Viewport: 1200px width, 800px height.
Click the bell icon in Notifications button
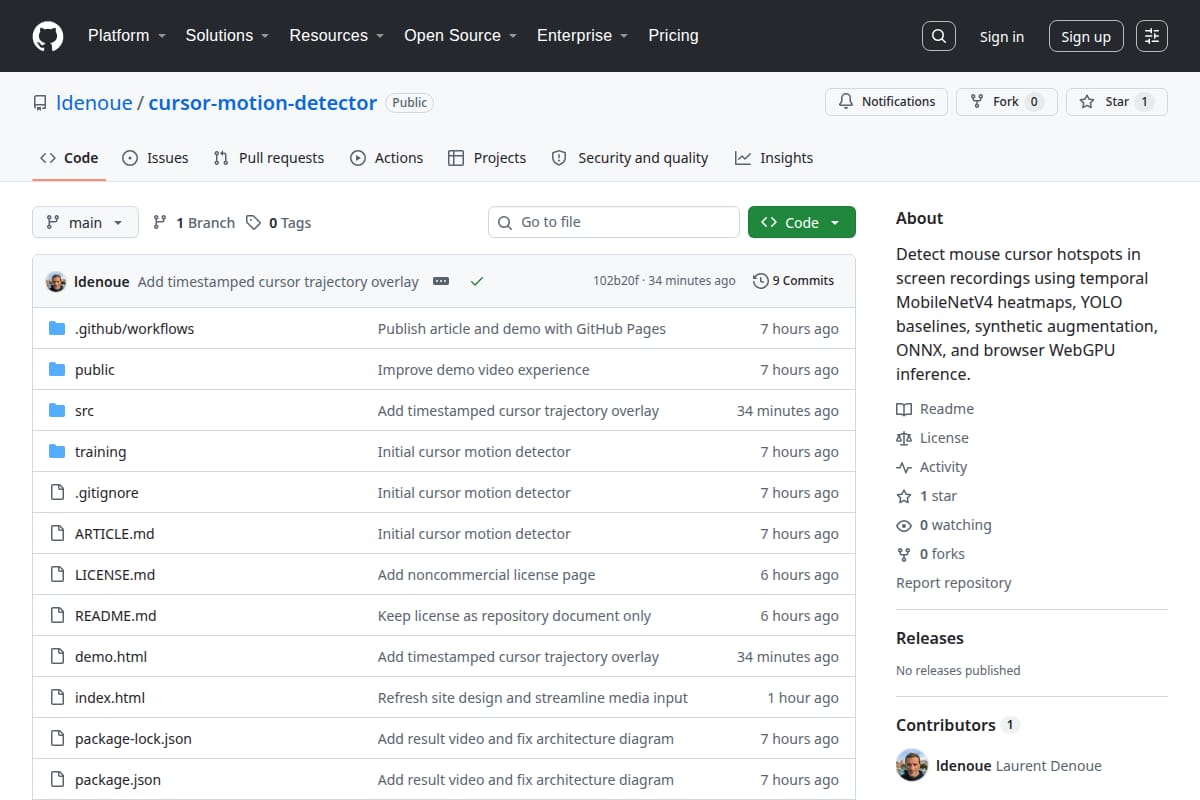(x=846, y=102)
